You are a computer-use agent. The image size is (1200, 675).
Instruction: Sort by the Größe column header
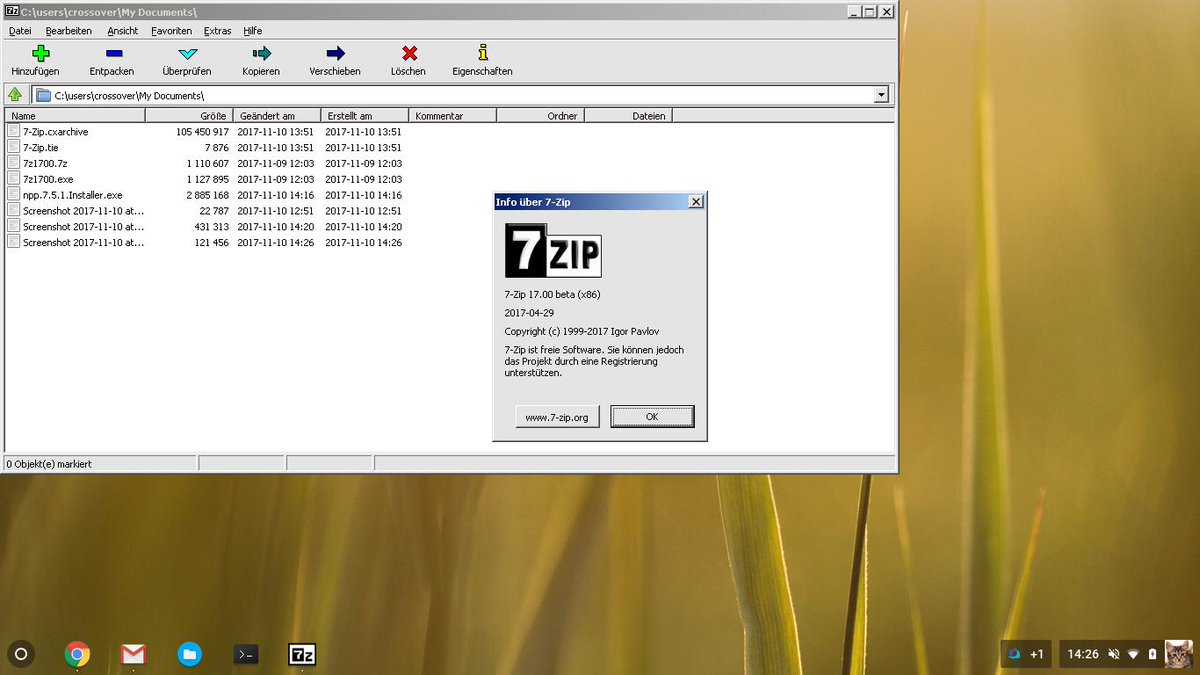click(x=189, y=116)
